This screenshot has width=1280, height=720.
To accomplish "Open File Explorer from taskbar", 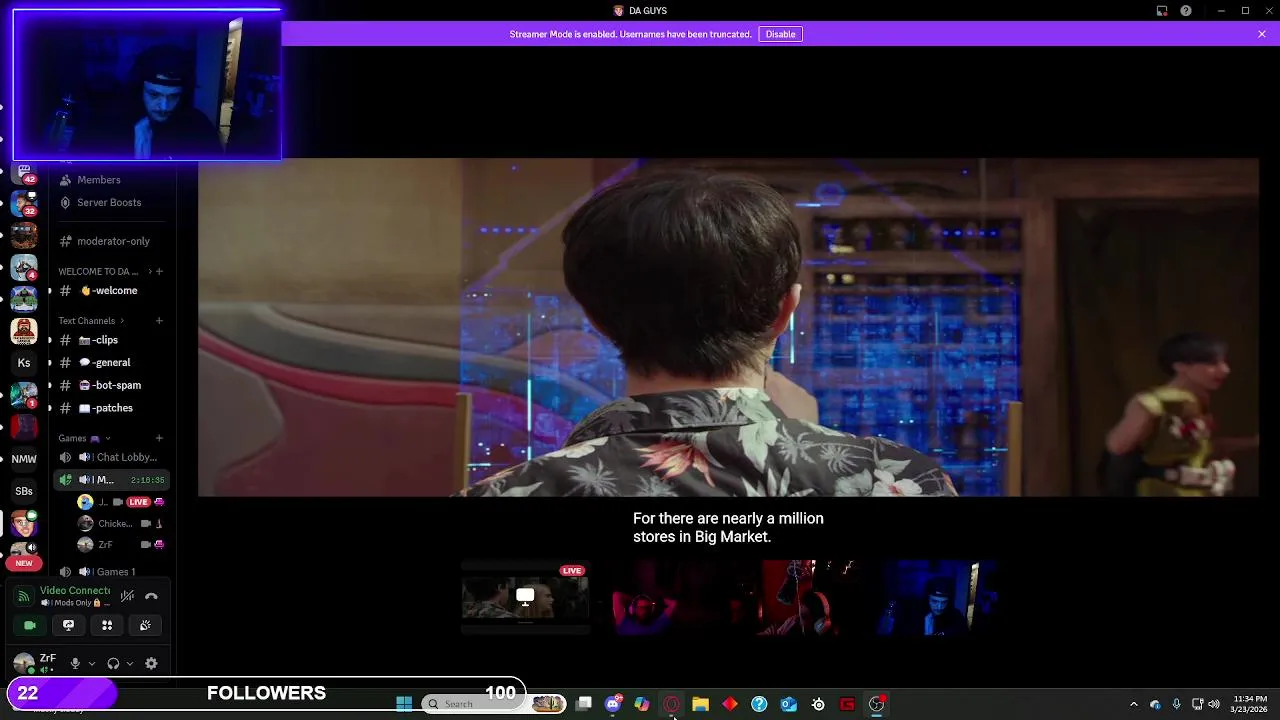I will click(701, 704).
